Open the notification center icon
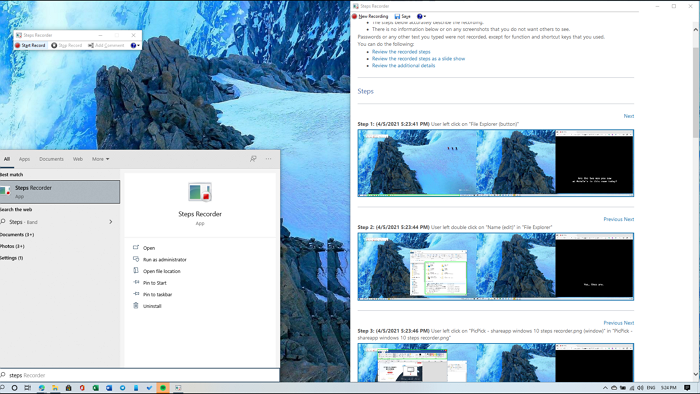Viewport: 700px width, 394px height. pyautogui.click(x=688, y=388)
